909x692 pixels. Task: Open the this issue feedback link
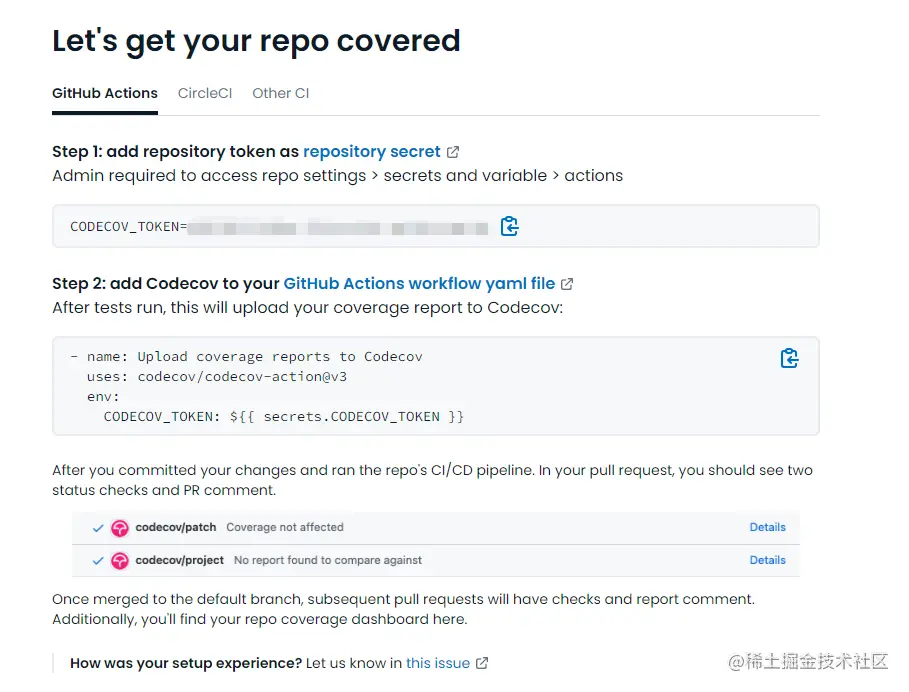pyautogui.click(x=437, y=663)
